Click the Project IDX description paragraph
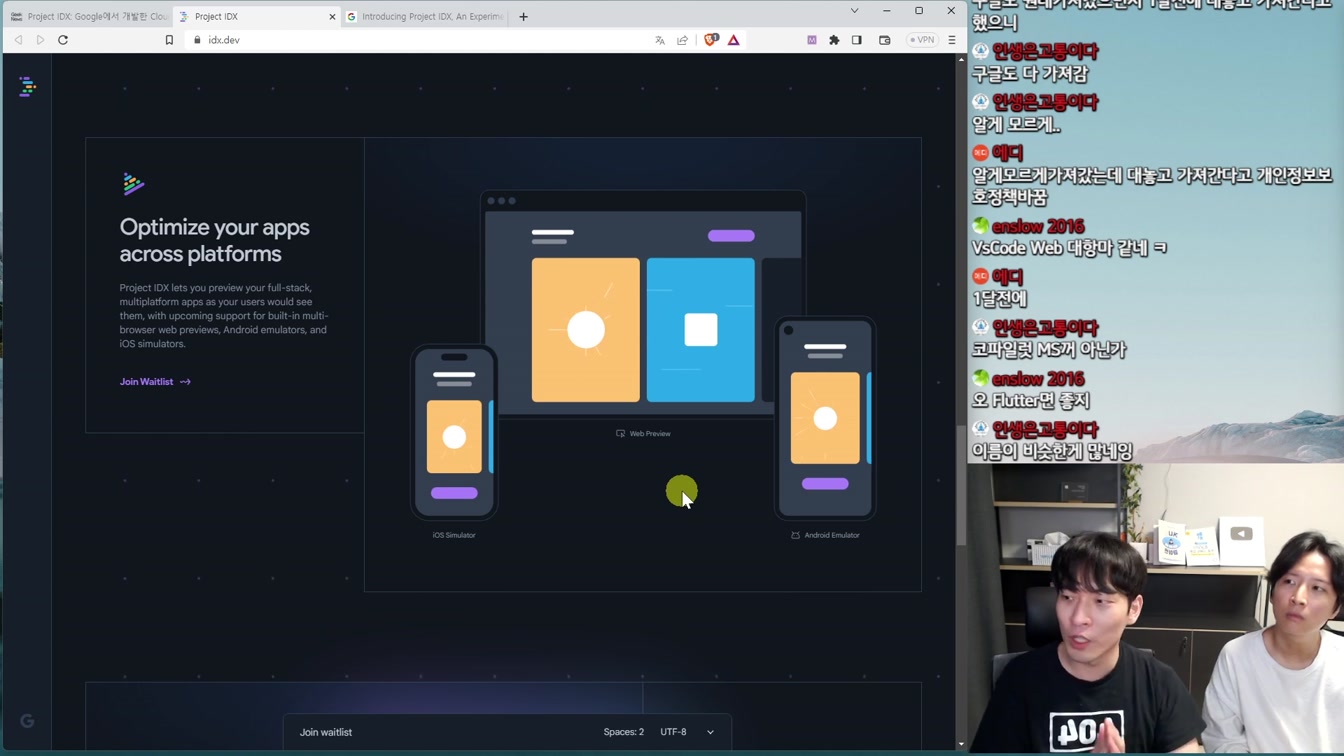1344x756 pixels. (224, 316)
